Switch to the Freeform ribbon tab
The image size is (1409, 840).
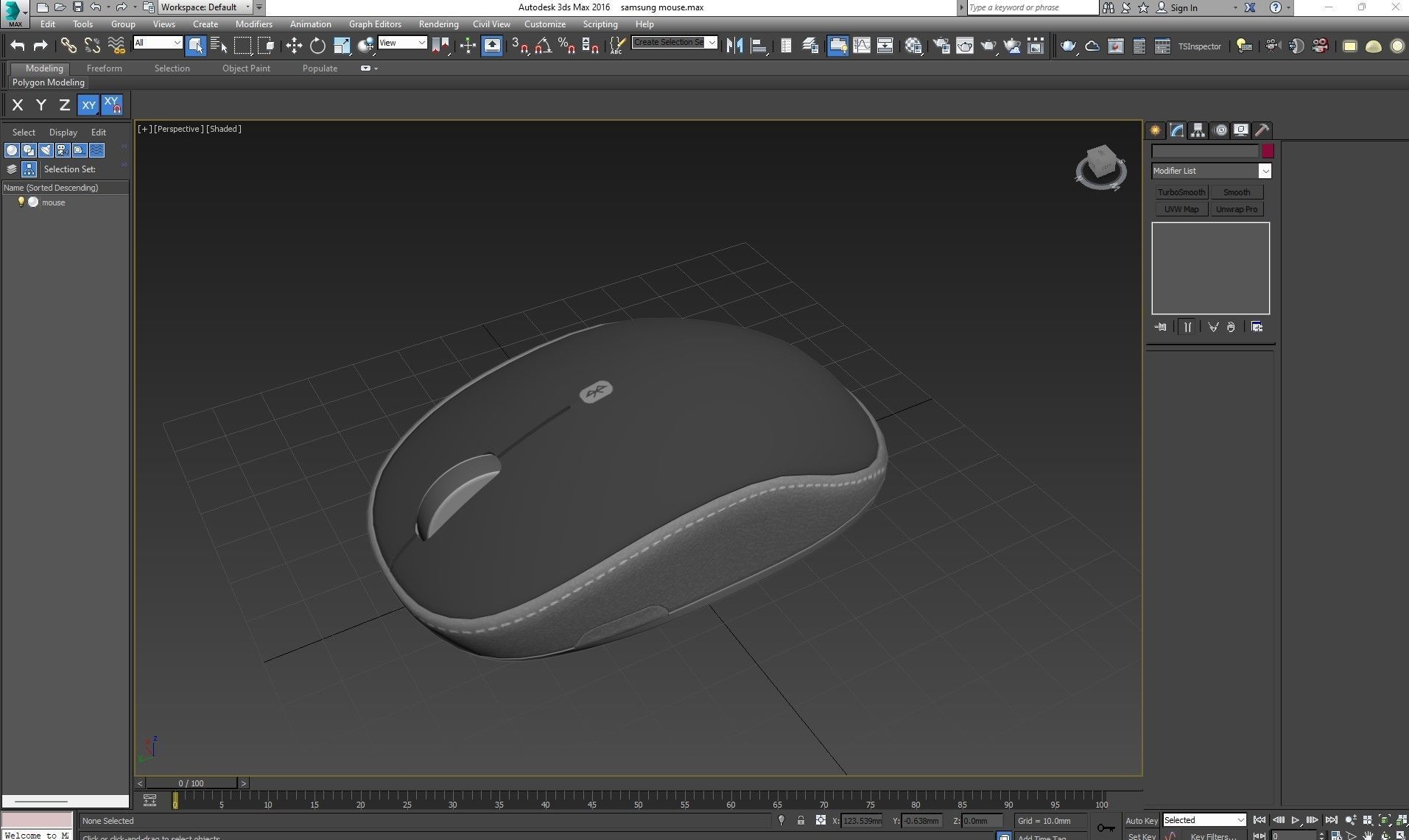coord(104,68)
